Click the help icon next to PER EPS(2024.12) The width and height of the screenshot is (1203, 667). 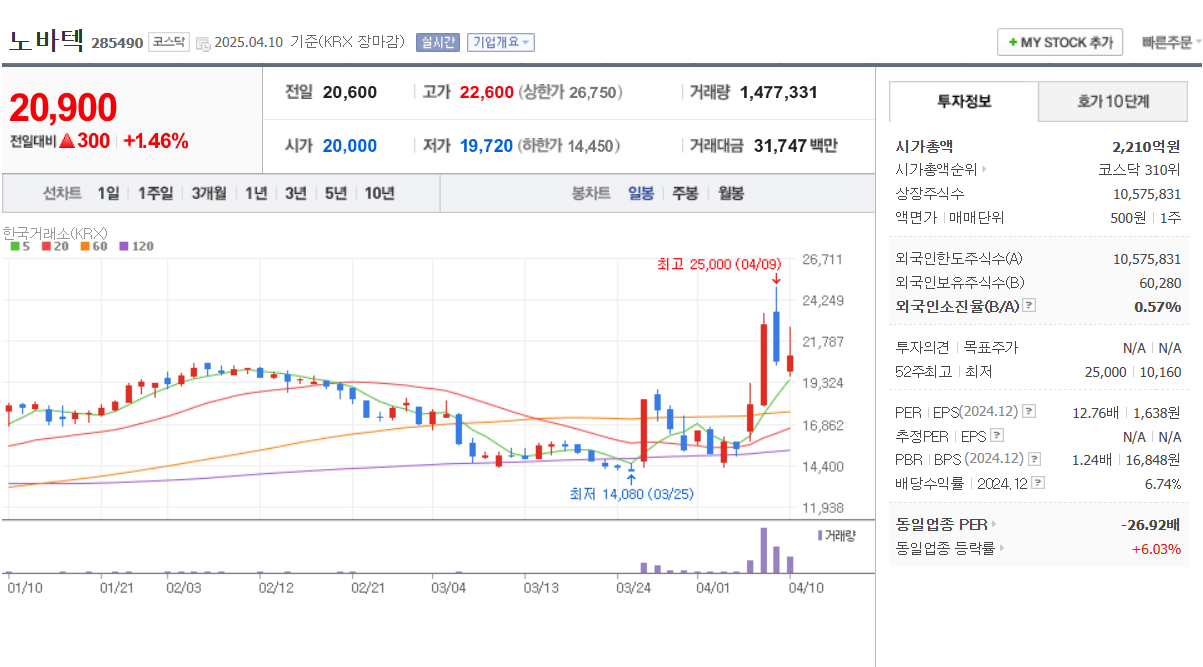click(x=1029, y=411)
